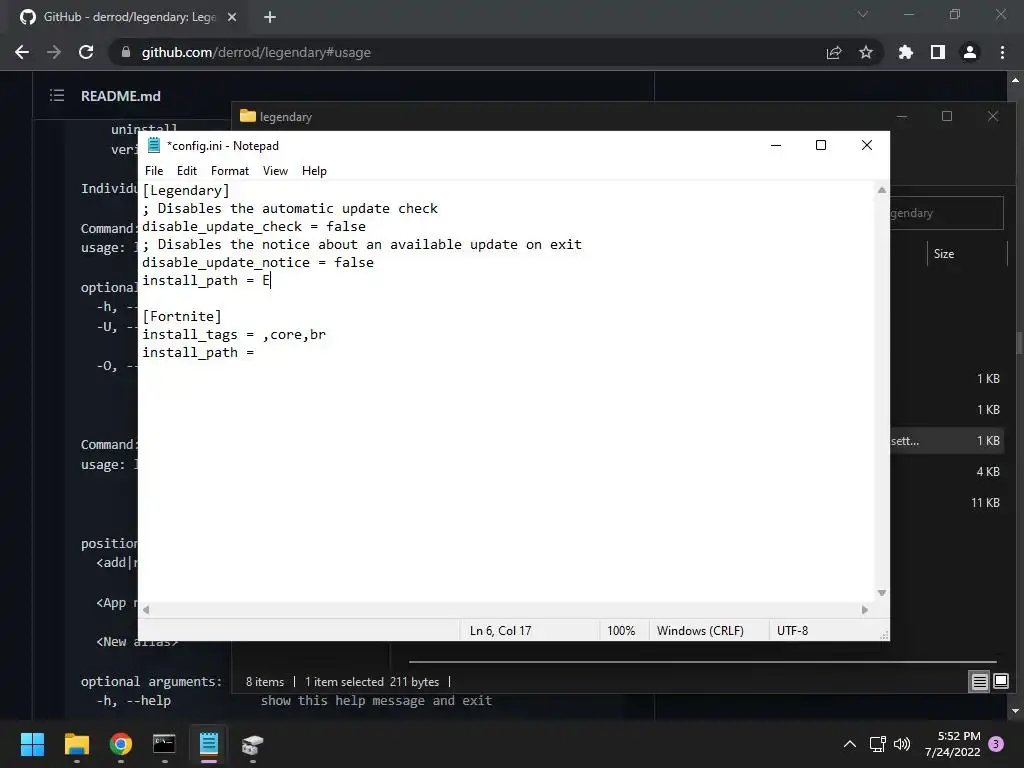This screenshot has height=768, width=1024.
Task: Click the [Fortnite] section header line
Action: (182, 317)
